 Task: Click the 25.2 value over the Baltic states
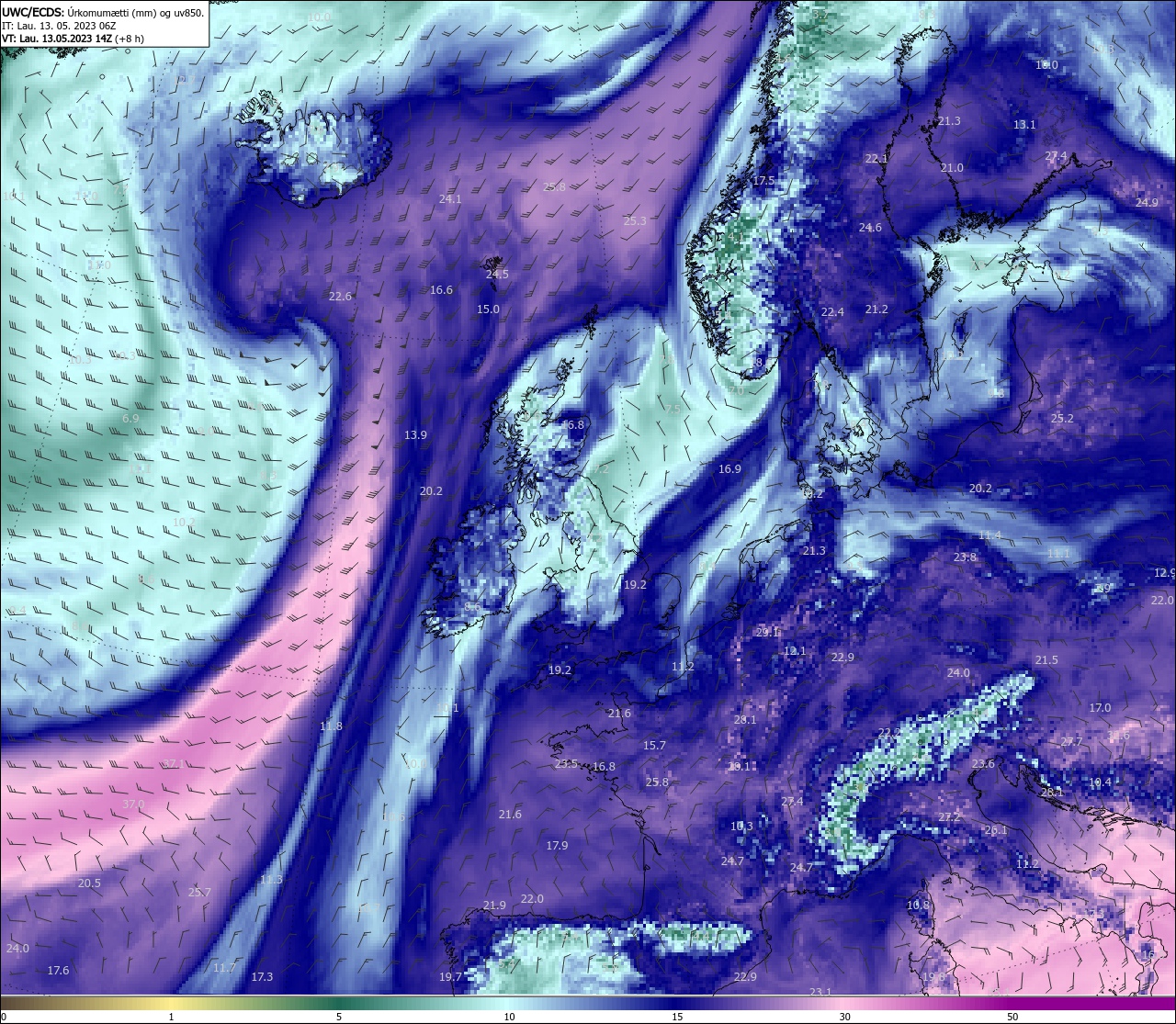coord(1062,419)
